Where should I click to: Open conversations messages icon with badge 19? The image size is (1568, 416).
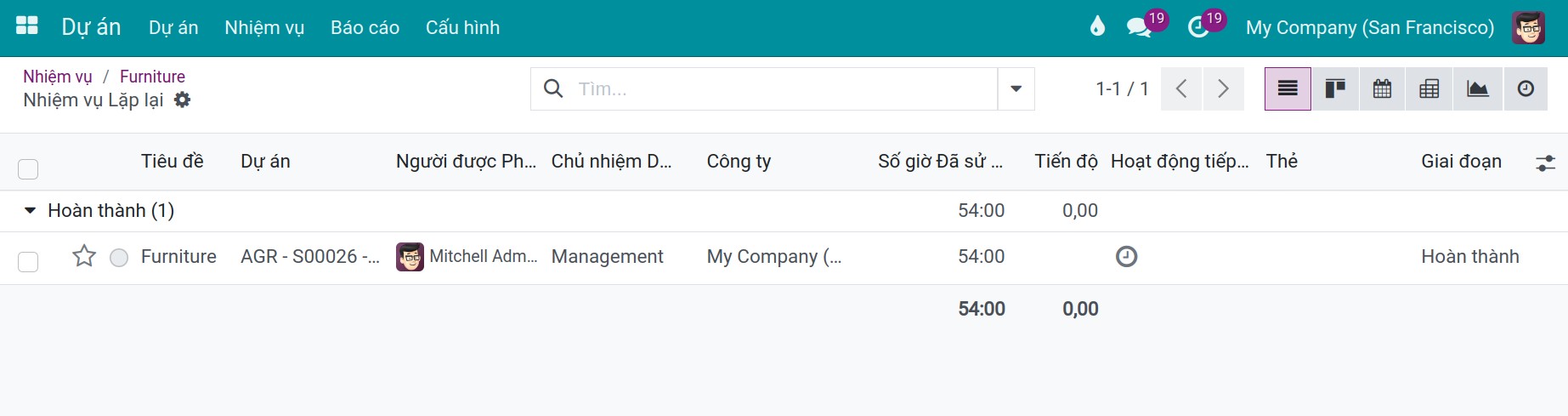coord(1139,27)
